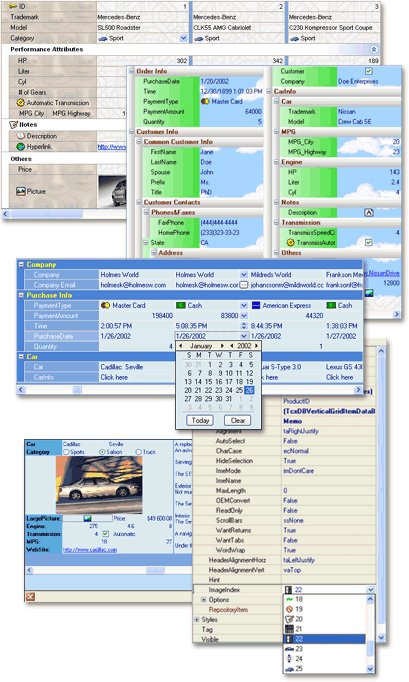Open the ImageIndex dropdown showing 22
The image size is (409, 682).
(x=370, y=590)
